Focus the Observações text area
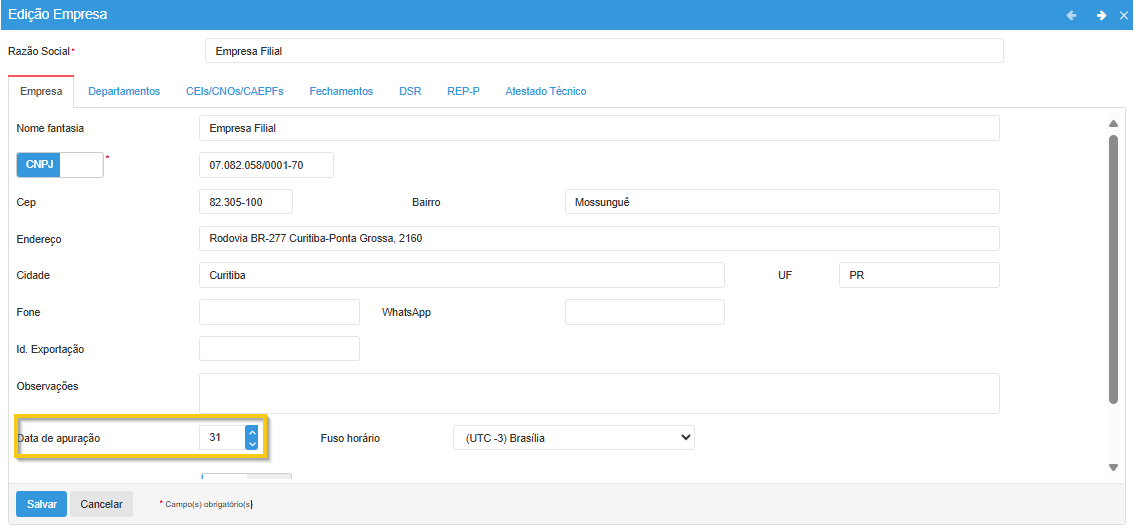This screenshot has height=526, width=1134. (599, 393)
